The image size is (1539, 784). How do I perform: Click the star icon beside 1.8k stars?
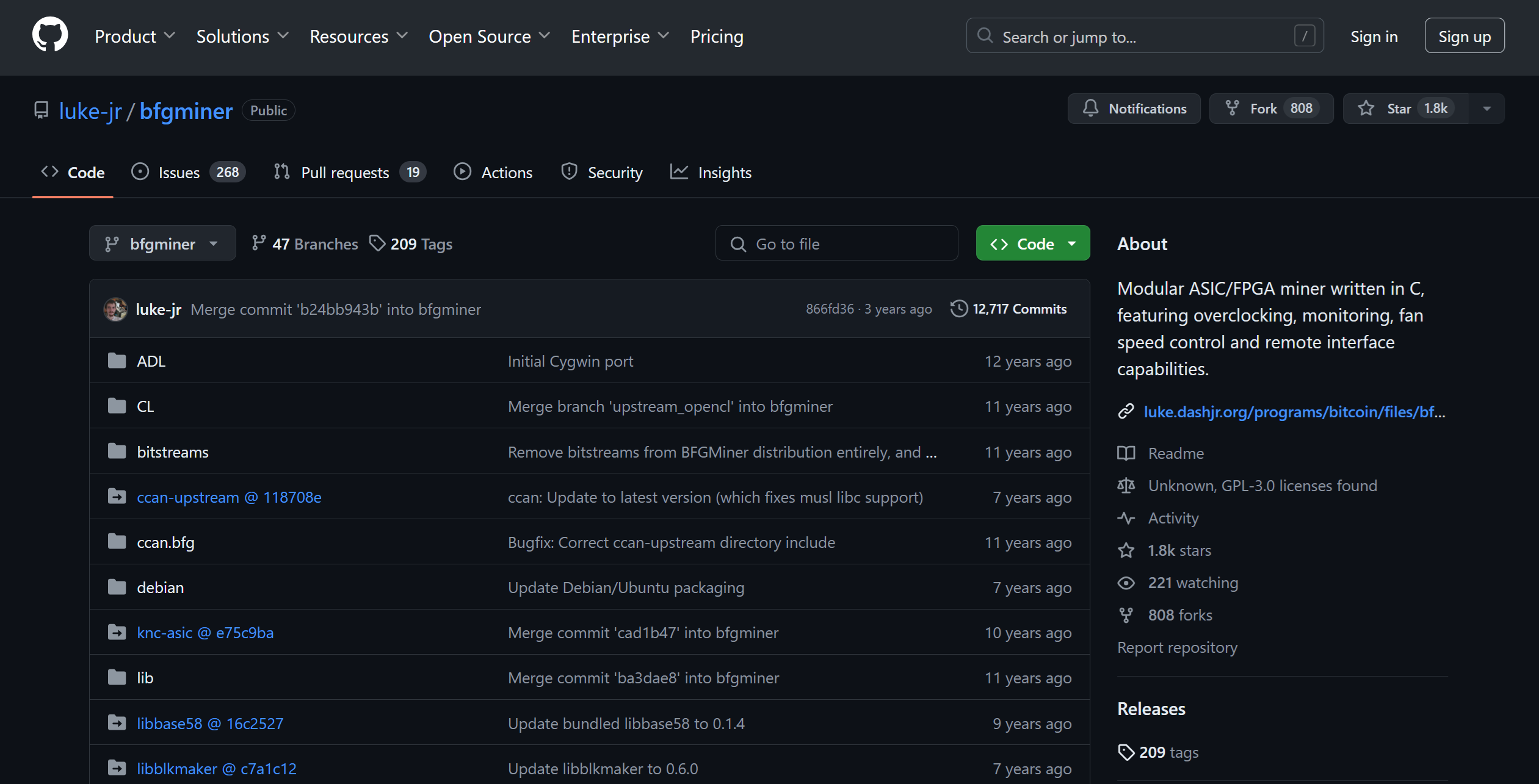(x=1126, y=550)
